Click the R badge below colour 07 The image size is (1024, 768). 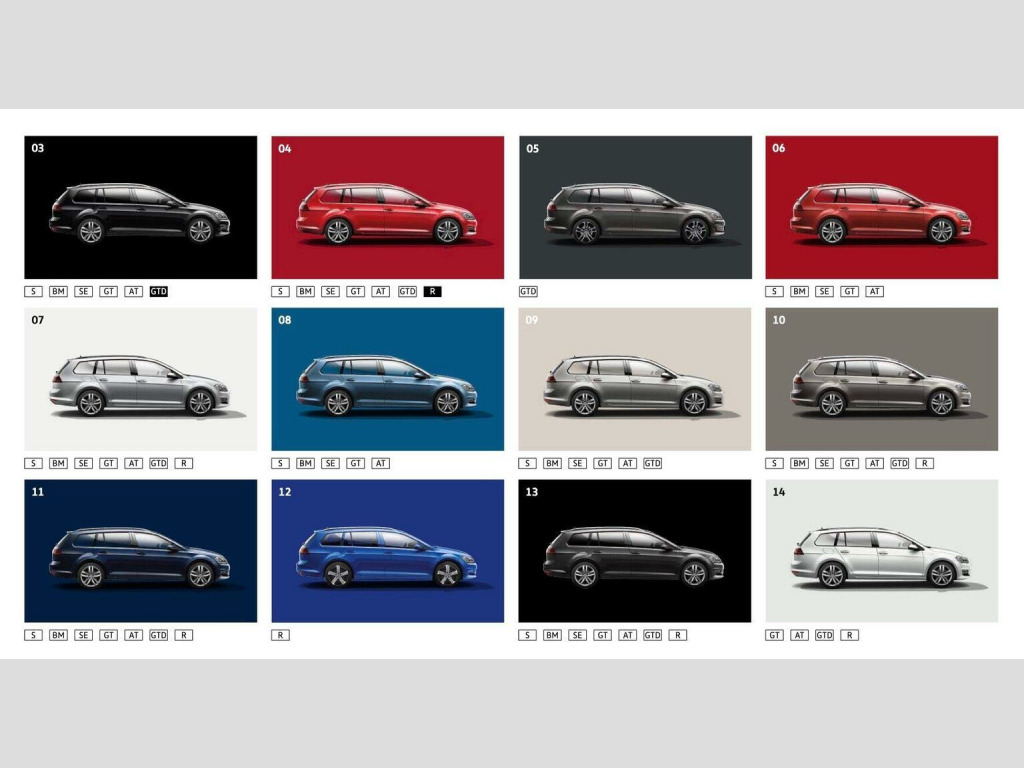point(183,464)
